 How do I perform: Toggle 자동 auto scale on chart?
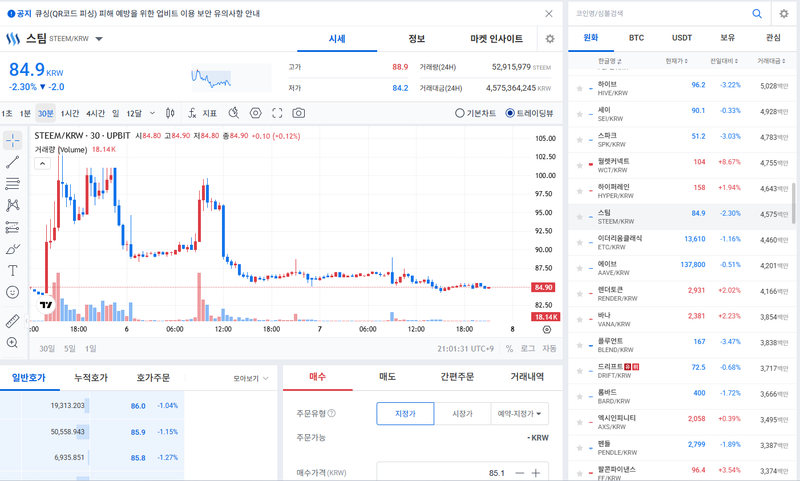pyautogui.click(x=549, y=349)
